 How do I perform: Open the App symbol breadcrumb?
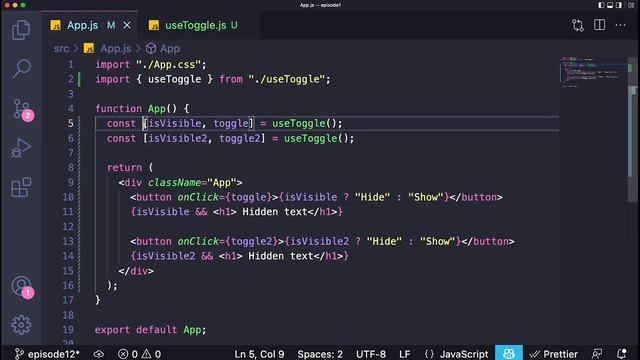[163, 49]
